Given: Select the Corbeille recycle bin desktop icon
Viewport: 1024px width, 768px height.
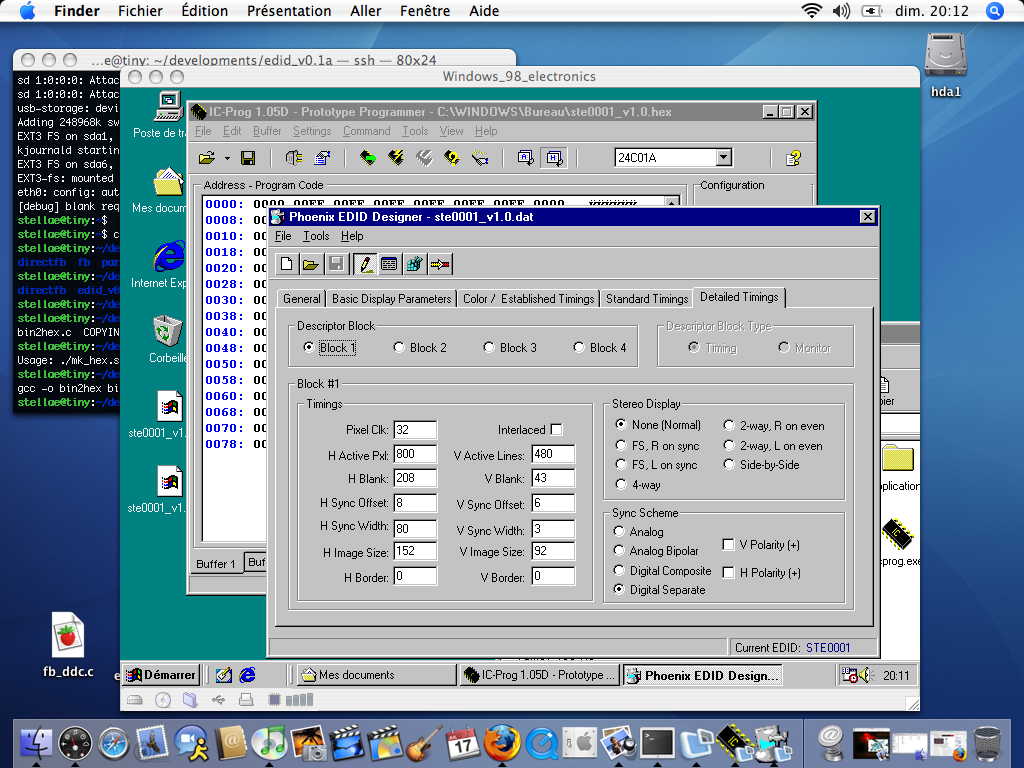Looking at the screenshot, I should tap(168, 330).
